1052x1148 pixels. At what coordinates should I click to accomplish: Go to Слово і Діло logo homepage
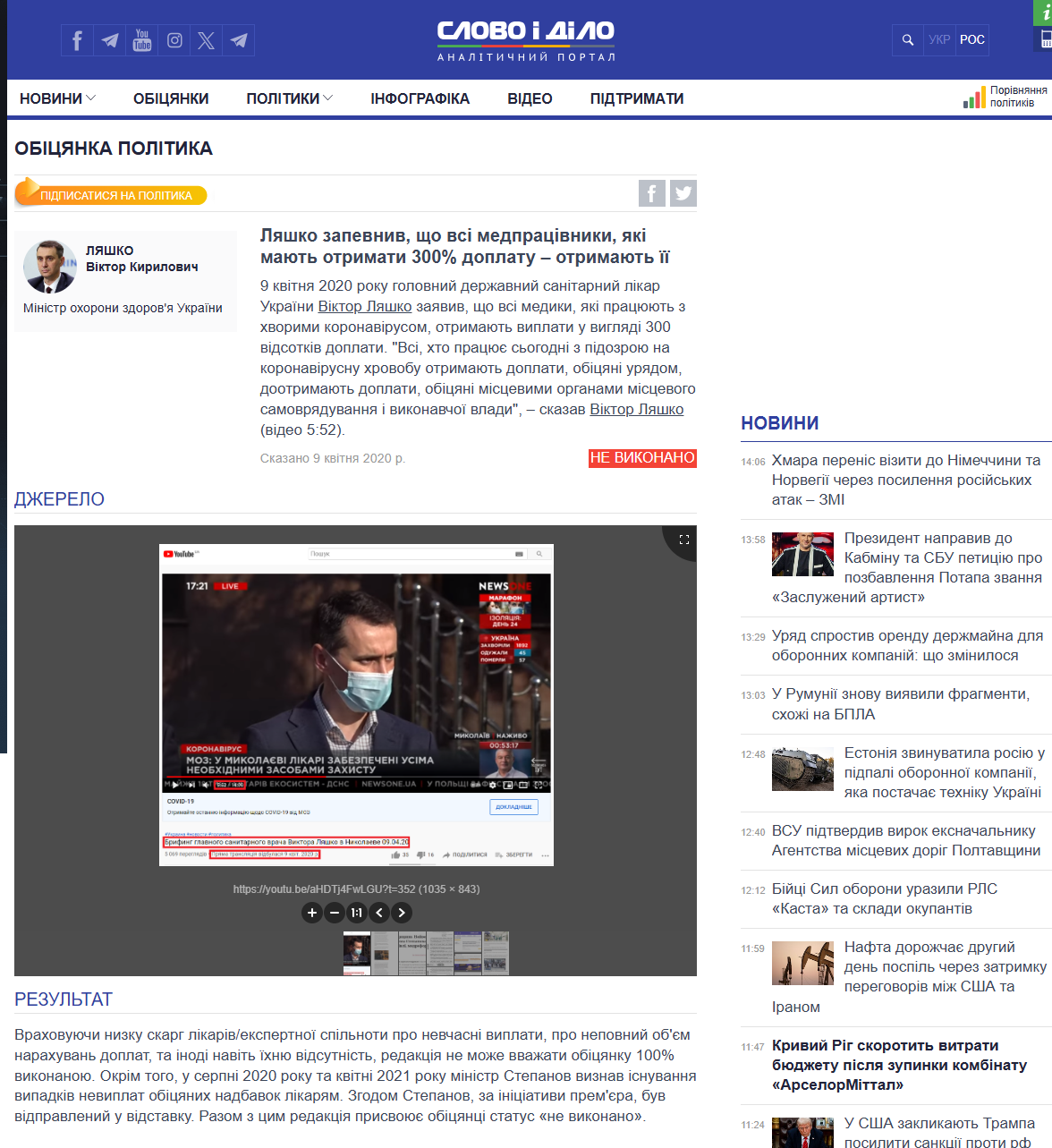click(526, 40)
